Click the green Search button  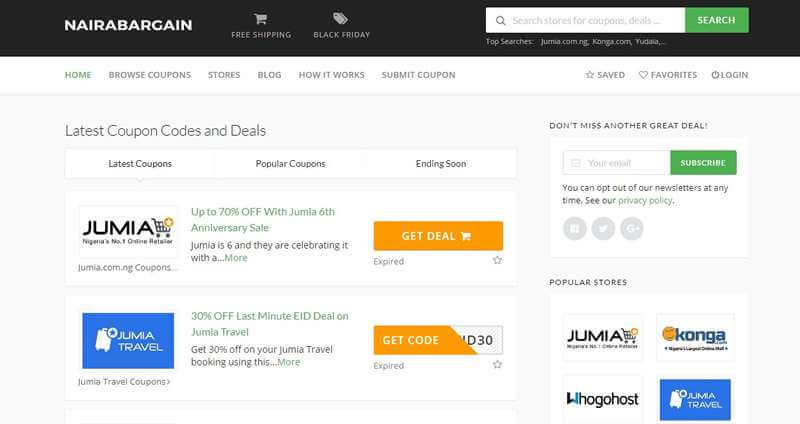point(717,20)
